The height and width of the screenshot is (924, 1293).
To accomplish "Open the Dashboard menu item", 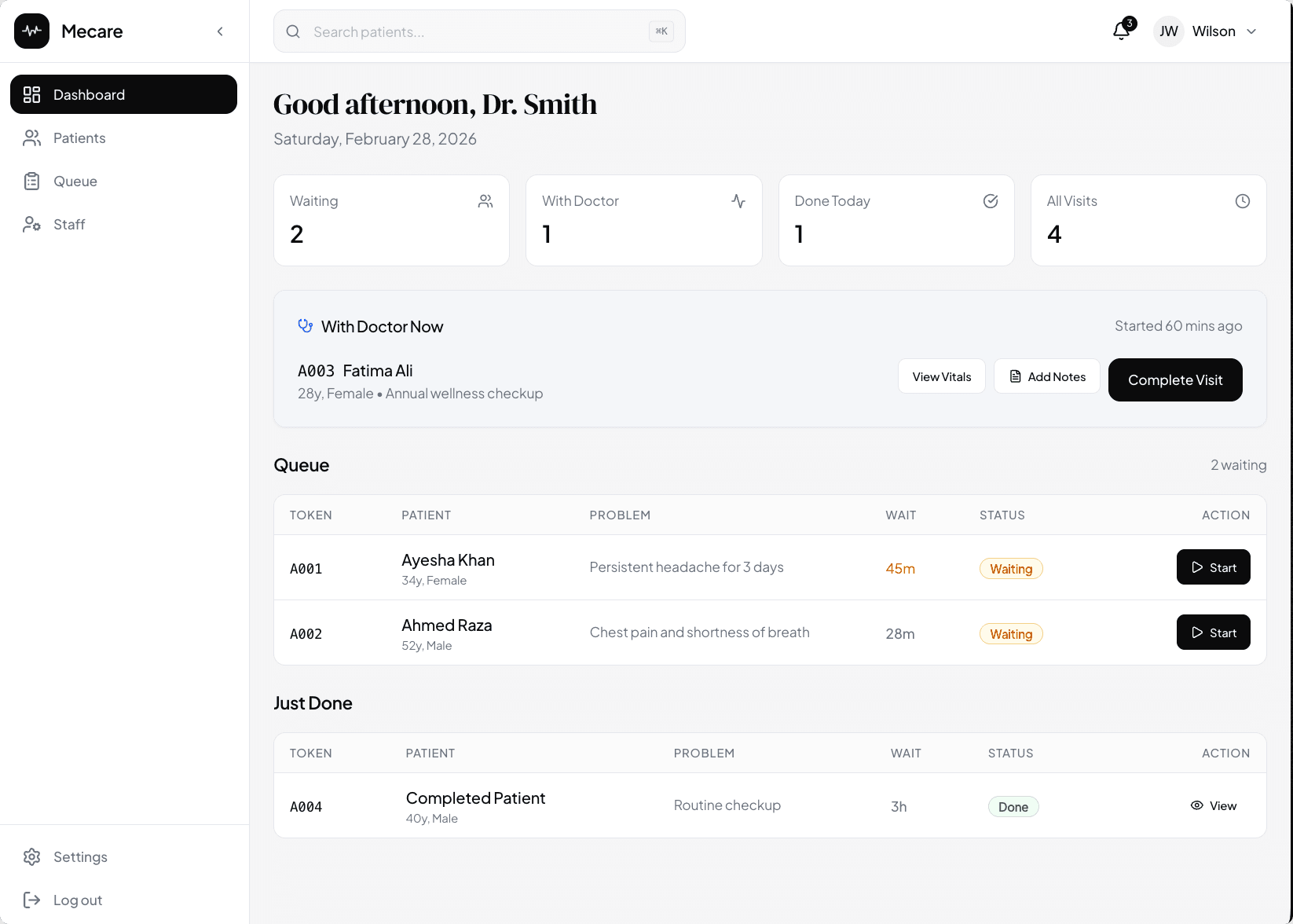I will tap(123, 94).
